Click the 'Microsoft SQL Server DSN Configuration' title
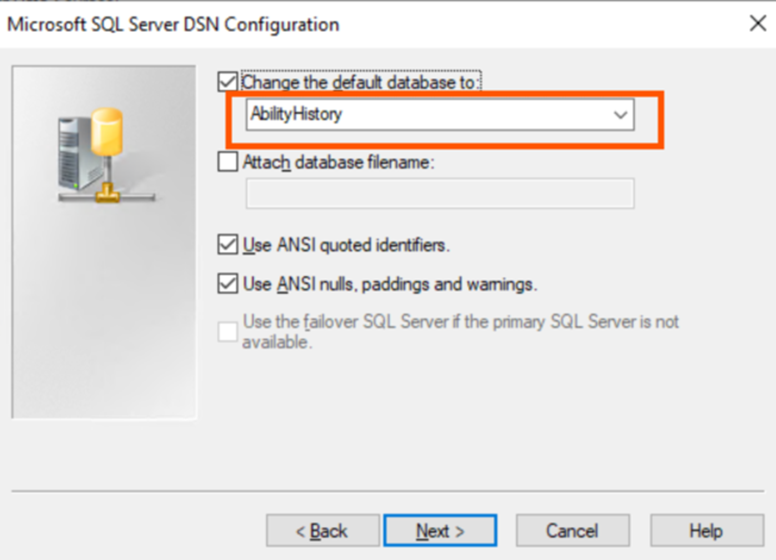Image resolution: width=776 pixels, height=560 pixels. tap(173, 24)
